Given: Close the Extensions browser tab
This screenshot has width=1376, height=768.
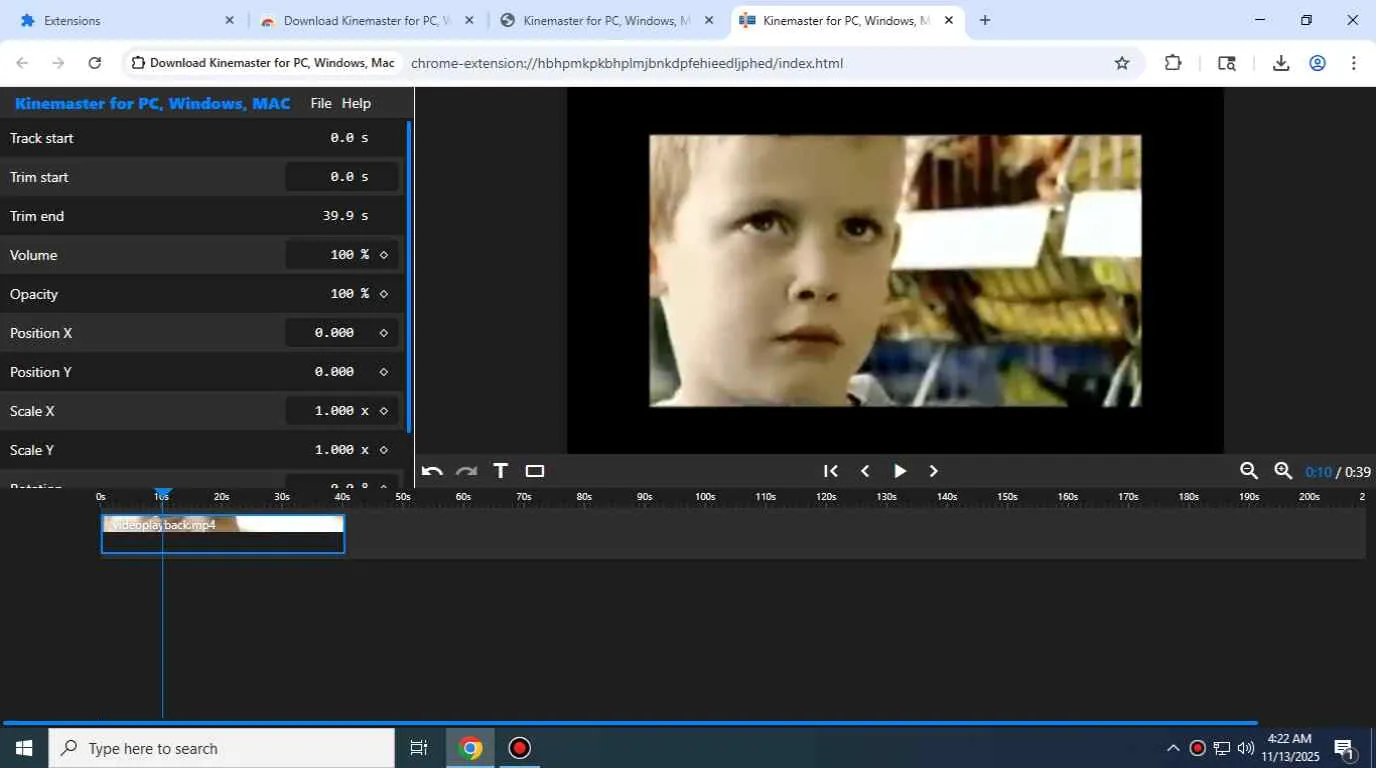Looking at the screenshot, I should click(230, 20).
